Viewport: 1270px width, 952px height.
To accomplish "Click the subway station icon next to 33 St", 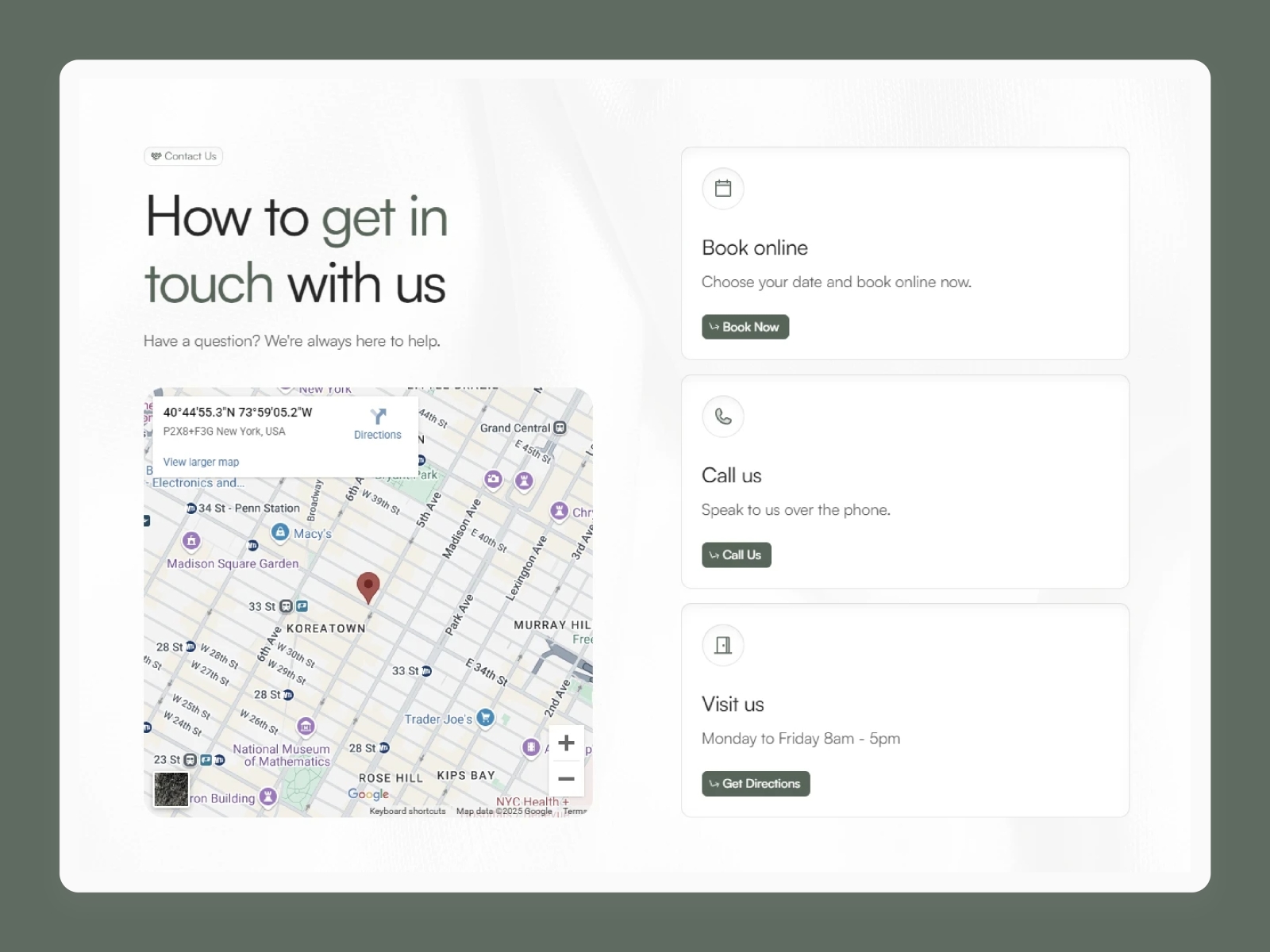I will pos(285,607).
